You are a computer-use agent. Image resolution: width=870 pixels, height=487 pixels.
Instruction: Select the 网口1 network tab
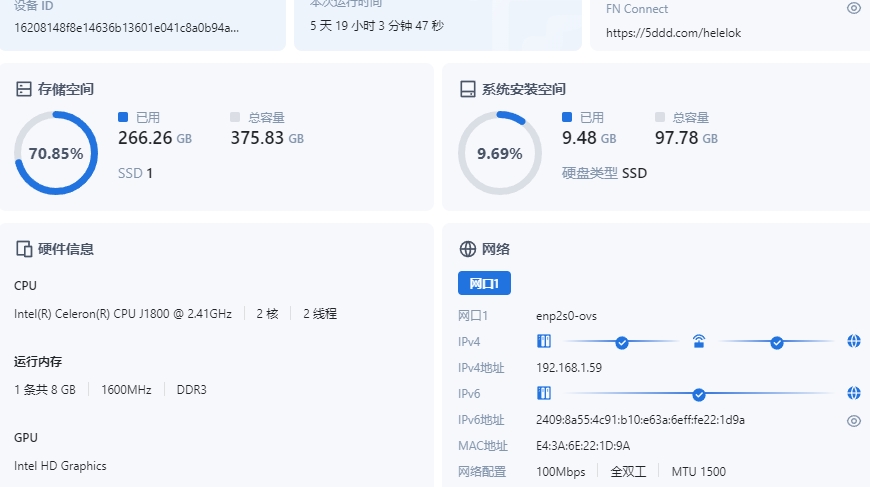pyautogui.click(x=484, y=283)
